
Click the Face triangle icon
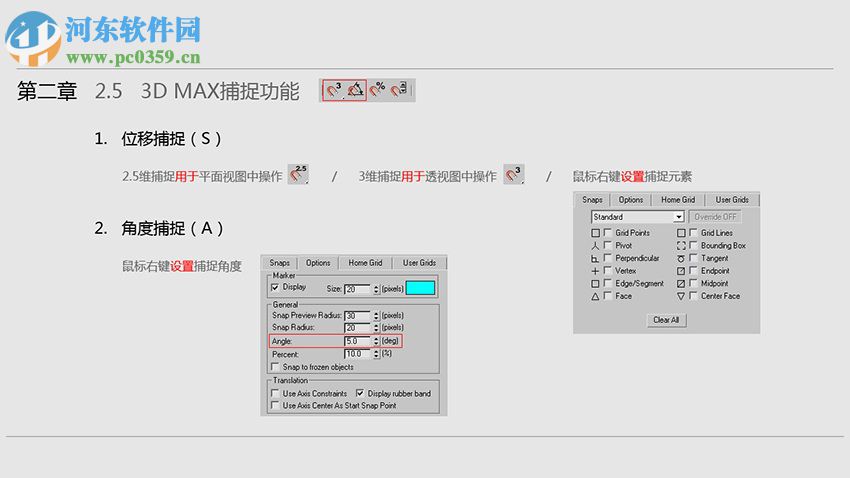[595, 296]
